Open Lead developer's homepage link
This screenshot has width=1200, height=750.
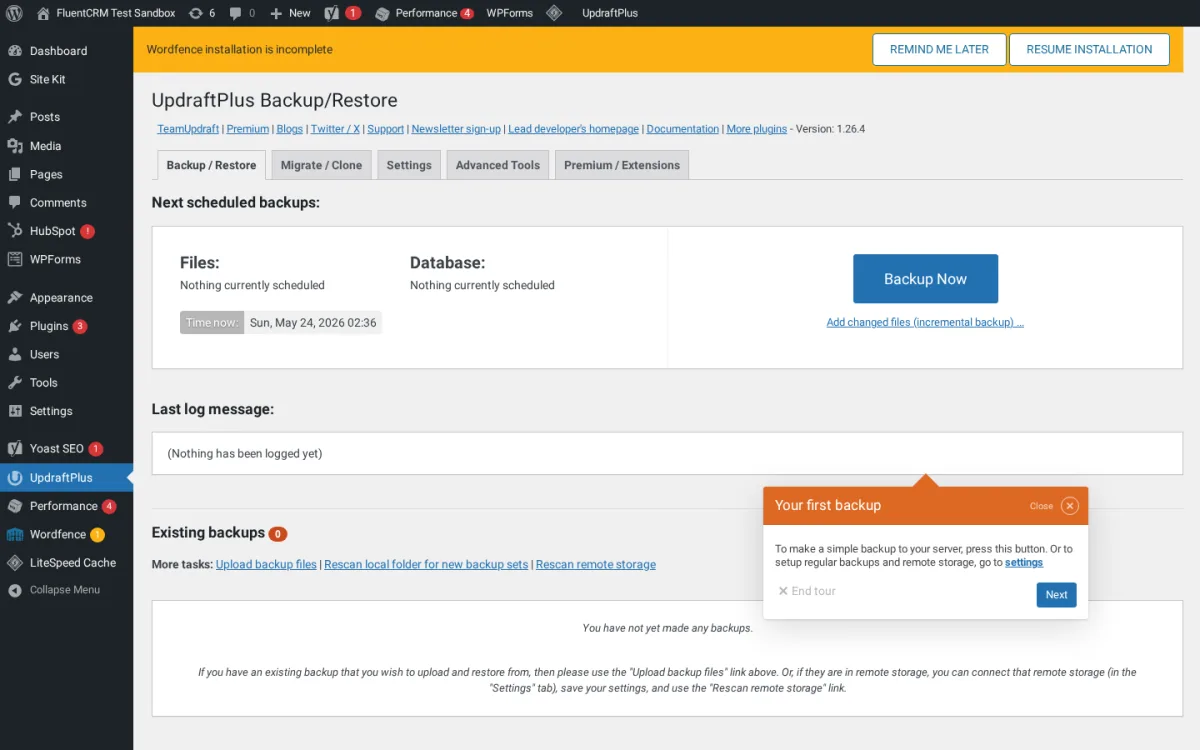573,129
